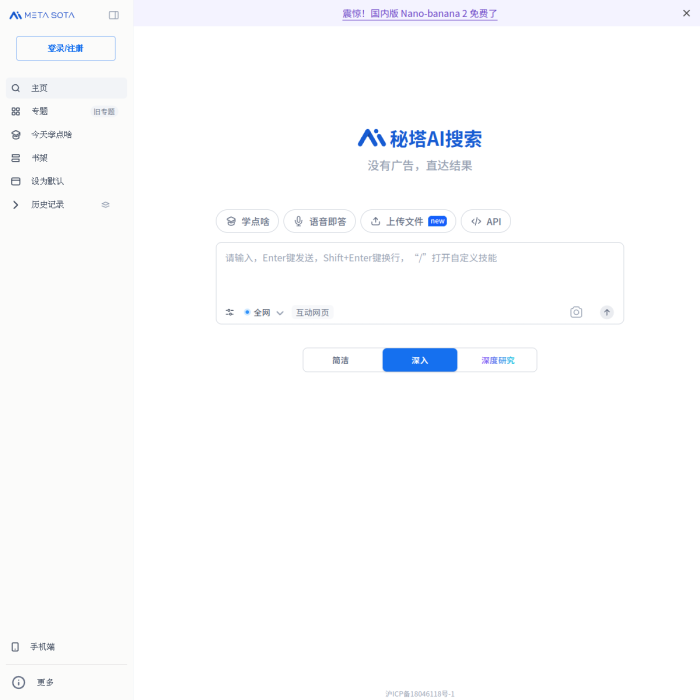Click the layers icon beside 历史记录

tap(105, 204)
